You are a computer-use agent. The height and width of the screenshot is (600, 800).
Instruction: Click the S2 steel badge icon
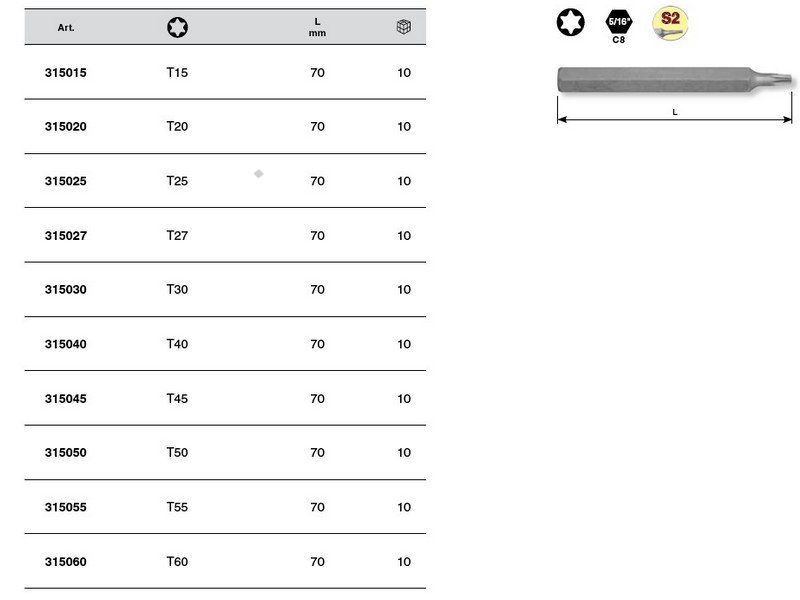tap(670, 23)
